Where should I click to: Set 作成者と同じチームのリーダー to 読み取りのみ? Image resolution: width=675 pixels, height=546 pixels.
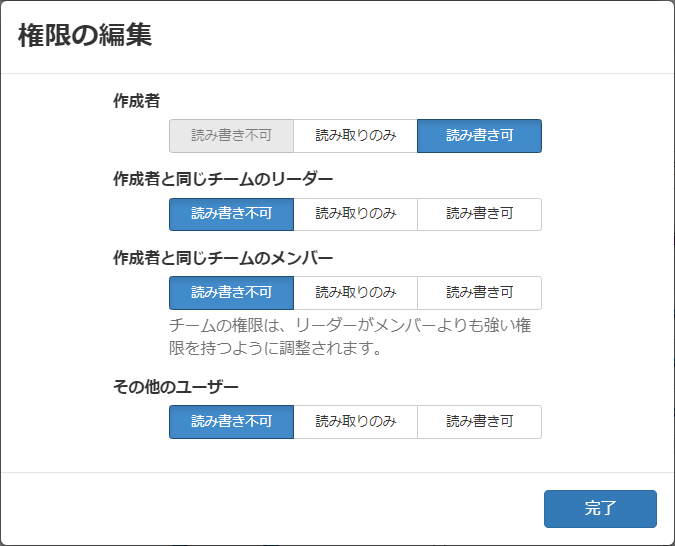[x=356, y=214]
